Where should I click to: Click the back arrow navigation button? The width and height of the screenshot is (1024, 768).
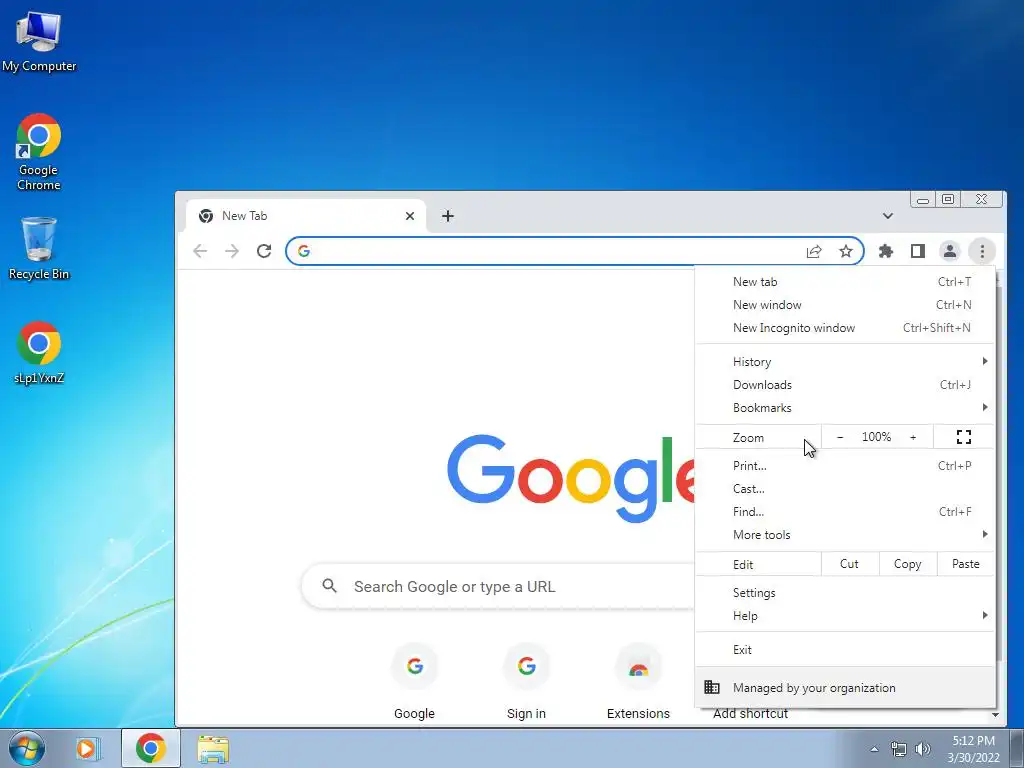coord(200,251)
